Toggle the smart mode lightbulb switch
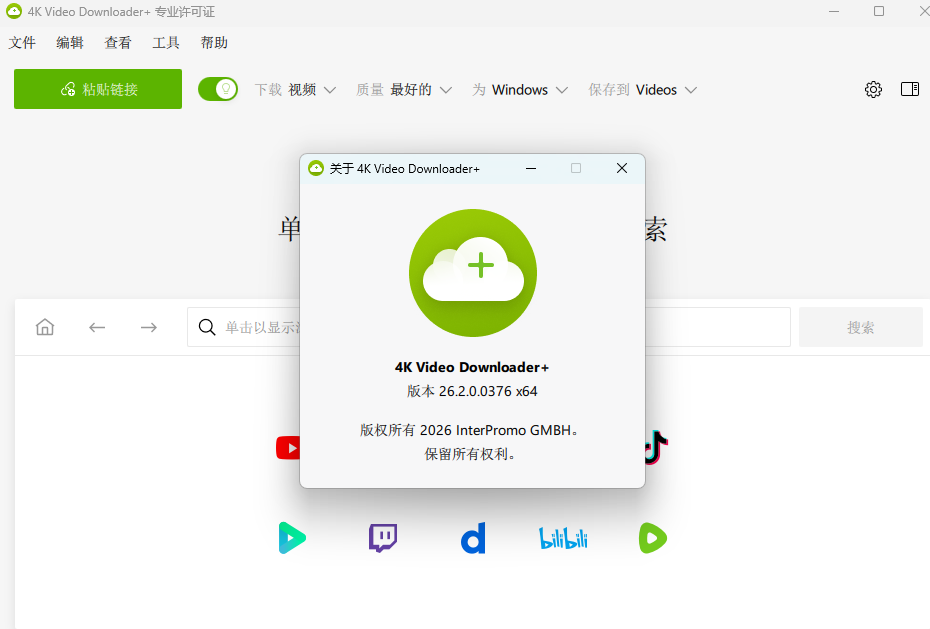This screenshot has width=930, height=629. click(x=218, y=90)
